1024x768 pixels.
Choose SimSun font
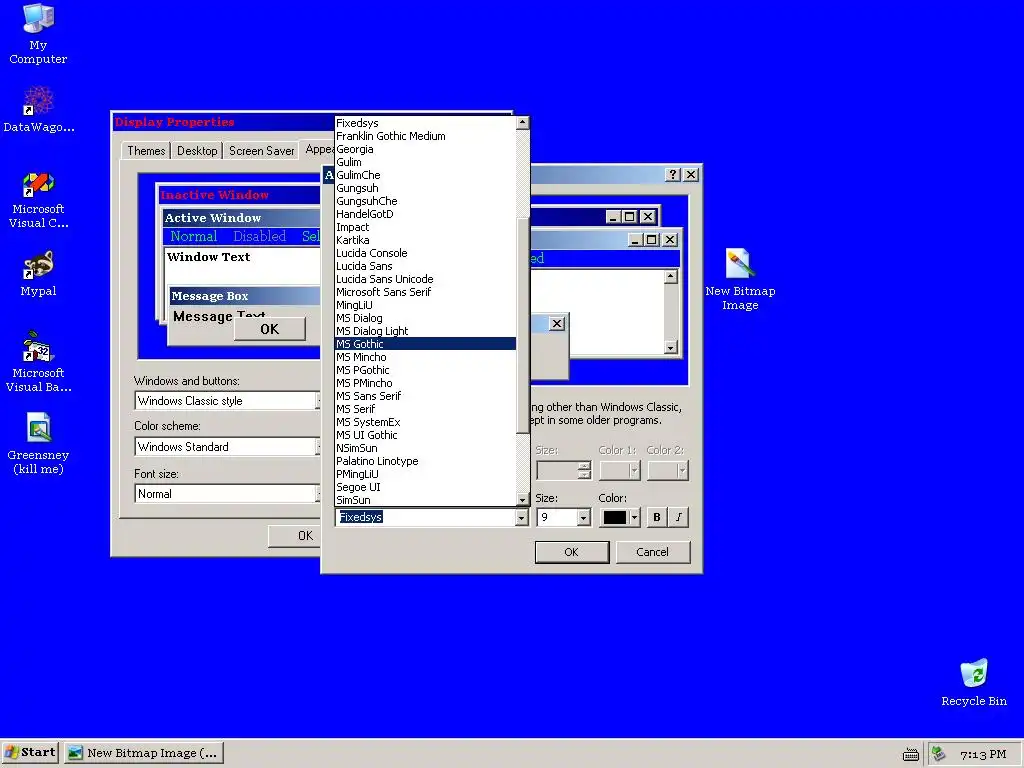(x=425, y=500)
